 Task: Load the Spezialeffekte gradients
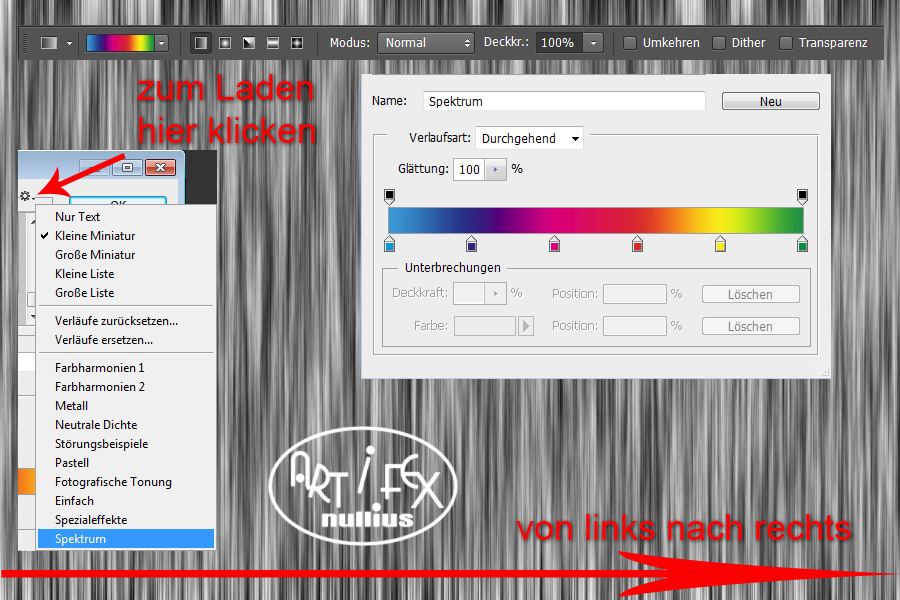click(x=126, y=519)
